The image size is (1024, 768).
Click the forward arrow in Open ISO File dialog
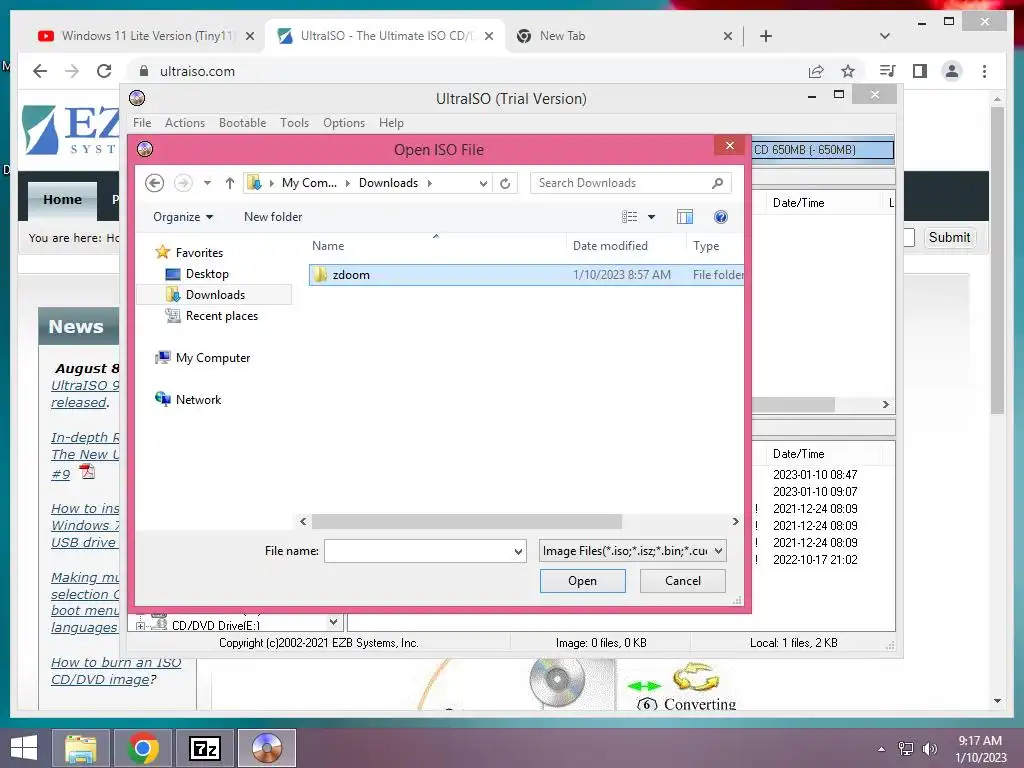[184, 183]
